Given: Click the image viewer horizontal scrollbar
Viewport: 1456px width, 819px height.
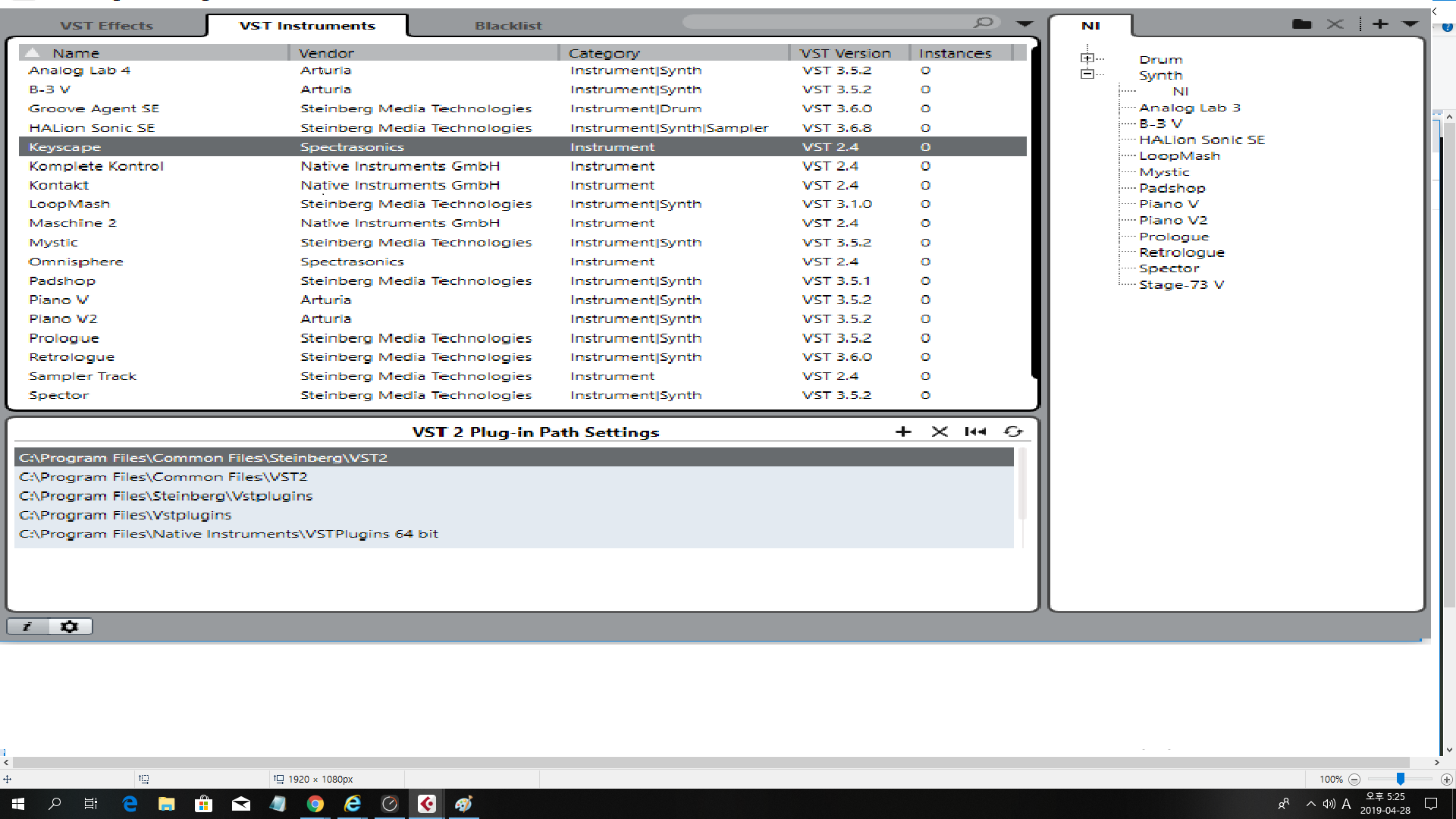Looking at the screenshot, I should [711, 762].
